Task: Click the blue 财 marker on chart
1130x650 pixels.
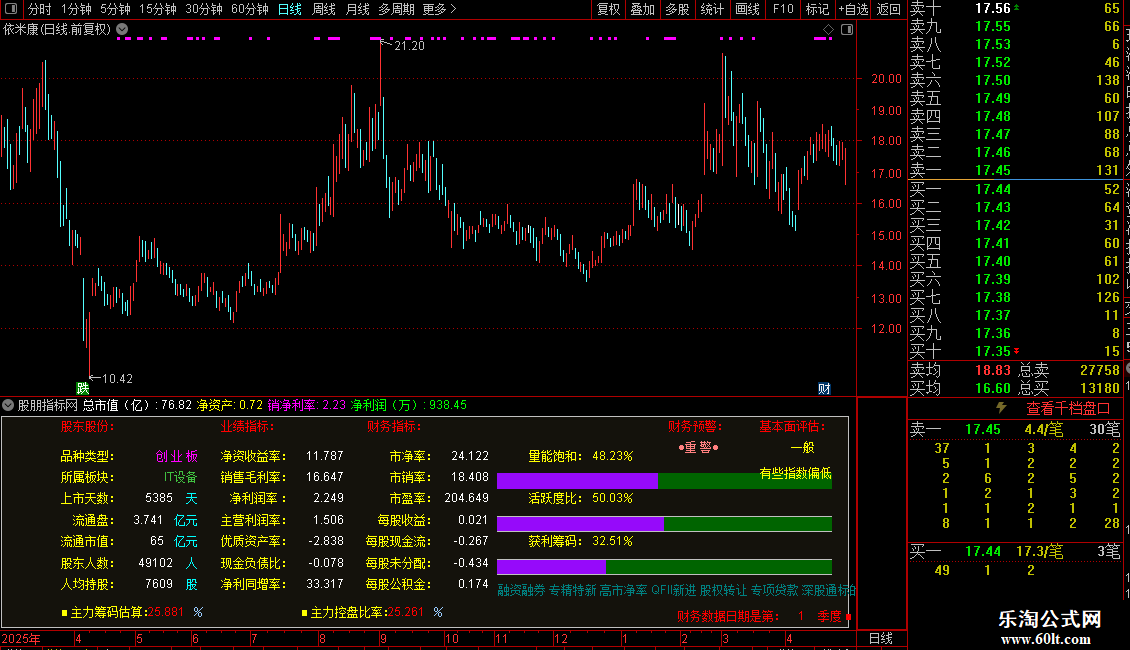Action: 824,388
